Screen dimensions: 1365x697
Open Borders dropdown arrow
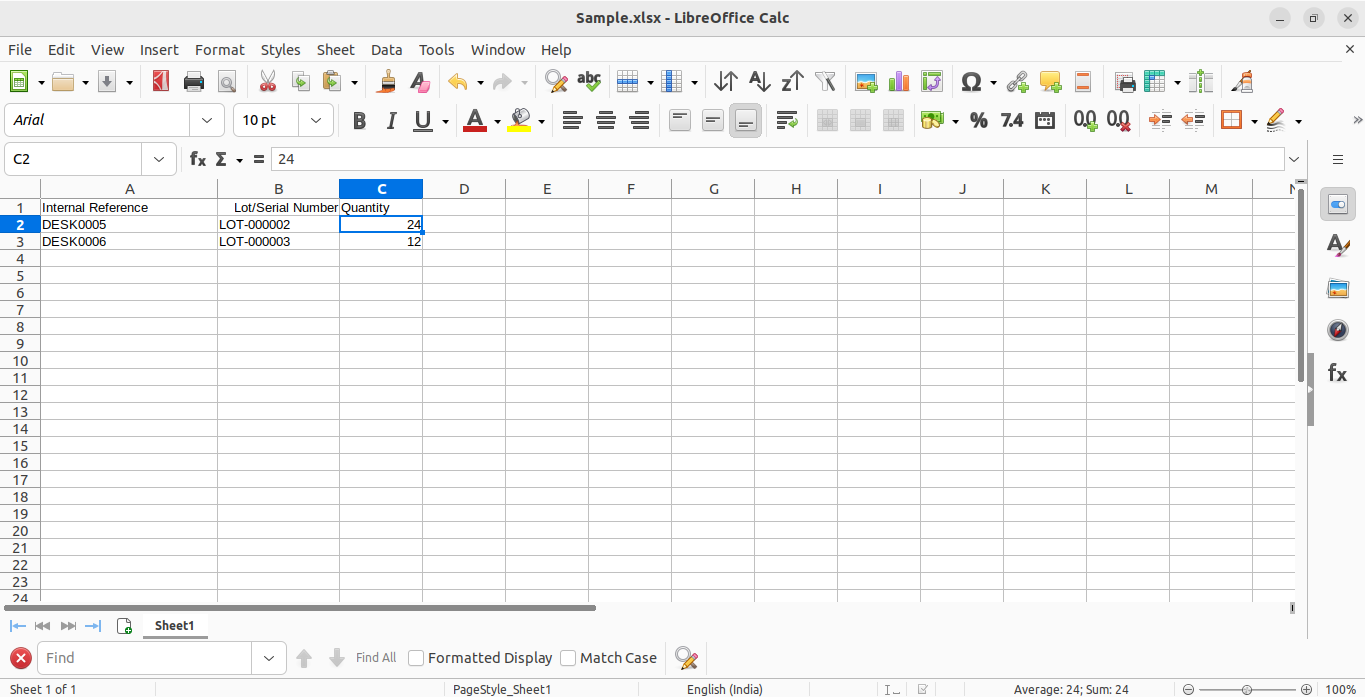1254,120
